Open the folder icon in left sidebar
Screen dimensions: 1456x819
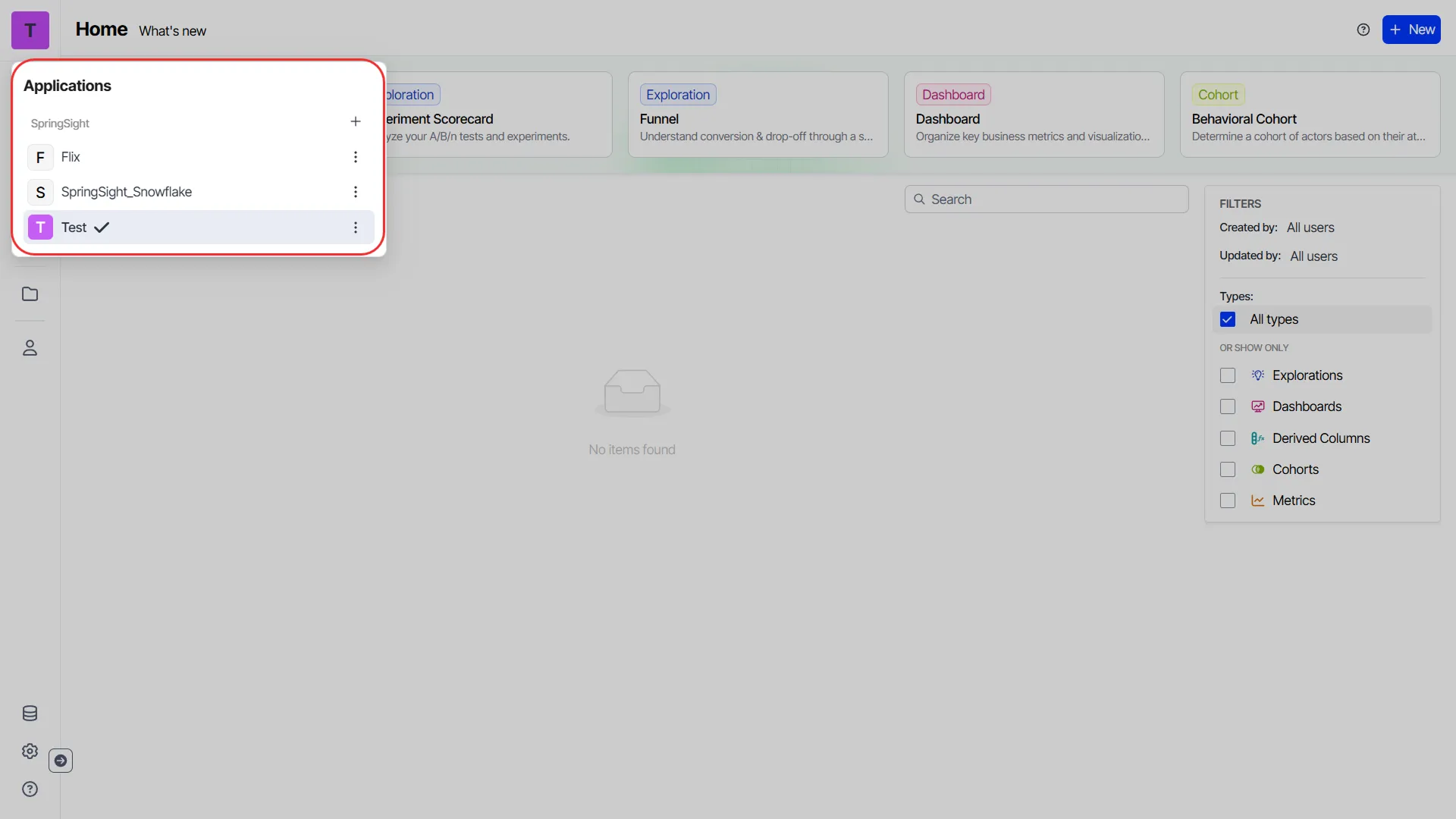tap(30, 294)
